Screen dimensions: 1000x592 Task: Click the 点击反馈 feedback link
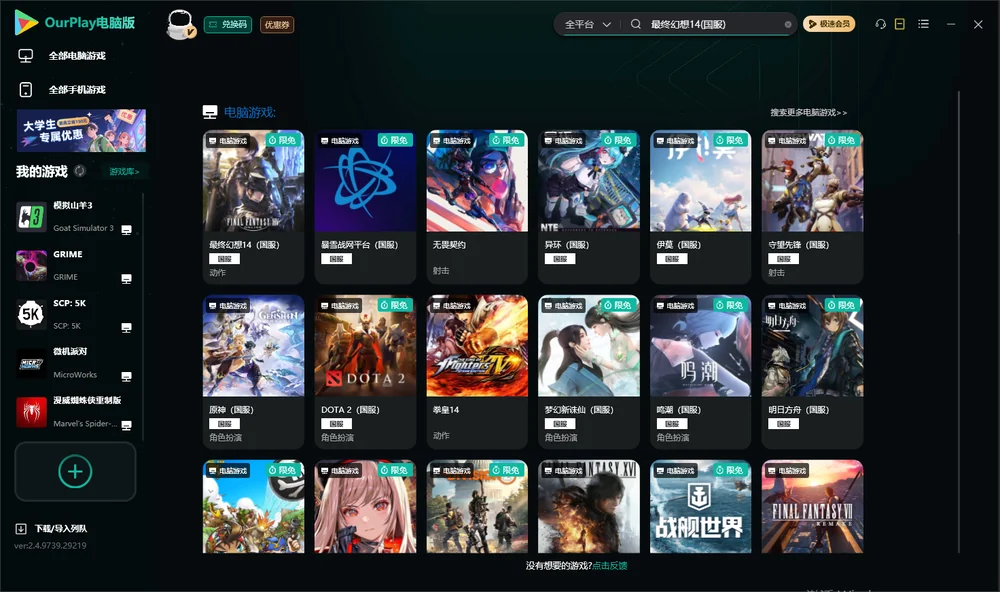pos(610,565)
